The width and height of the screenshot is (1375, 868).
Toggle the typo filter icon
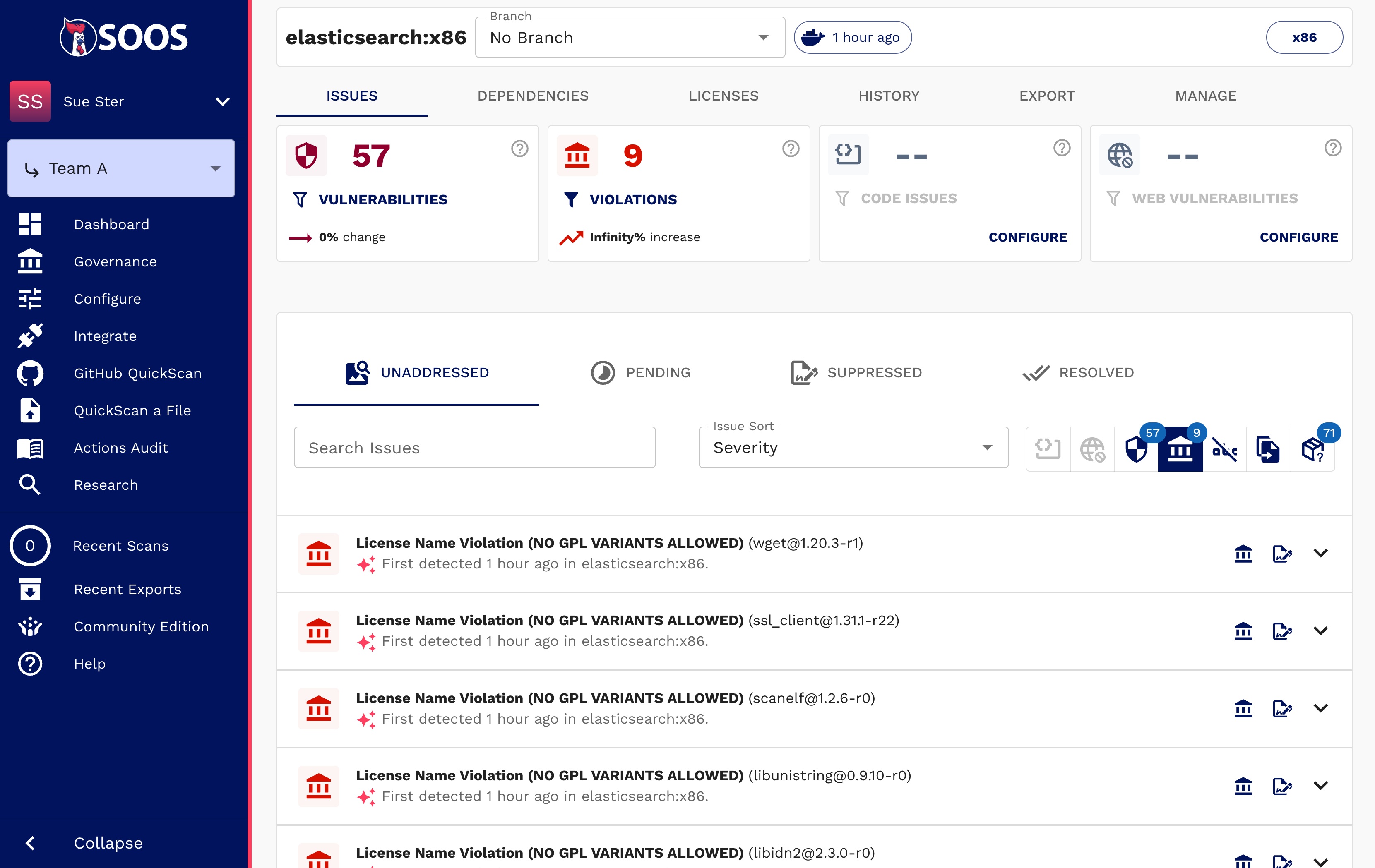[1224, 449]
